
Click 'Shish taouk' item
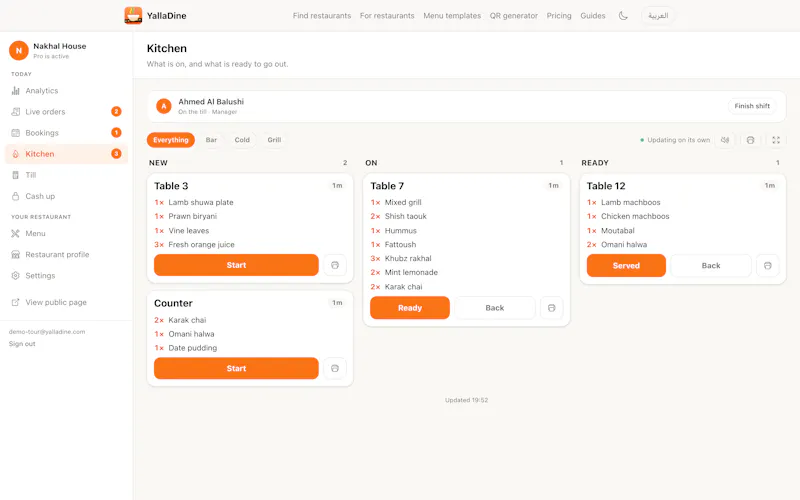tap(406, 216)
